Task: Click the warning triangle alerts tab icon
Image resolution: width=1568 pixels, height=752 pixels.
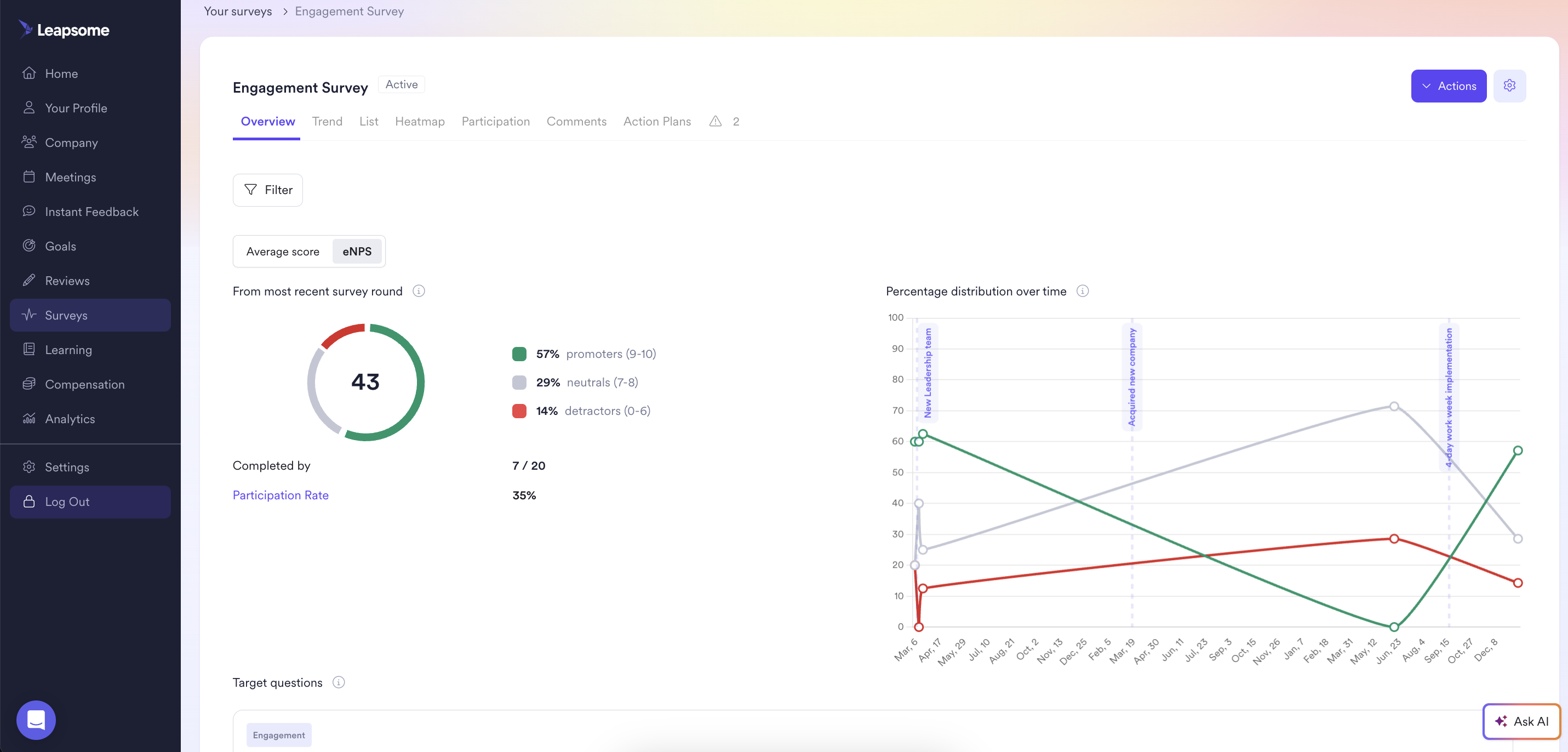Action: click(x=715, y=121)
